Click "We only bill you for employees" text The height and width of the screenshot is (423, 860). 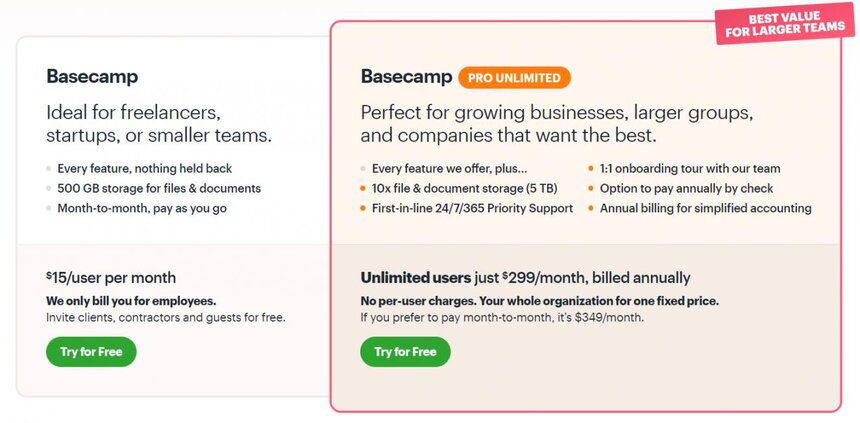tap(131, 300)
